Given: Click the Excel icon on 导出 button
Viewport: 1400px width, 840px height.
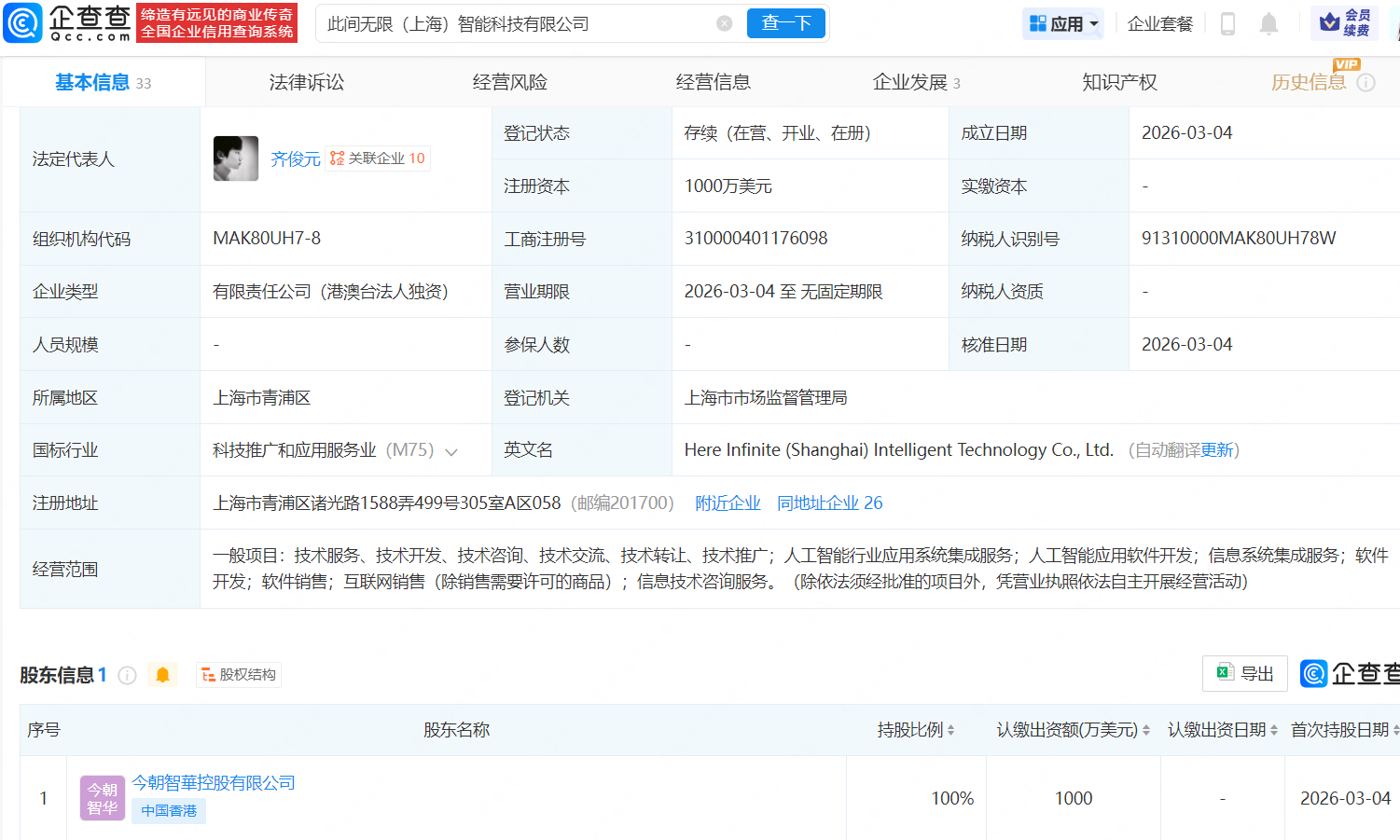Looking at the screenshot, I should [1226, 672].
